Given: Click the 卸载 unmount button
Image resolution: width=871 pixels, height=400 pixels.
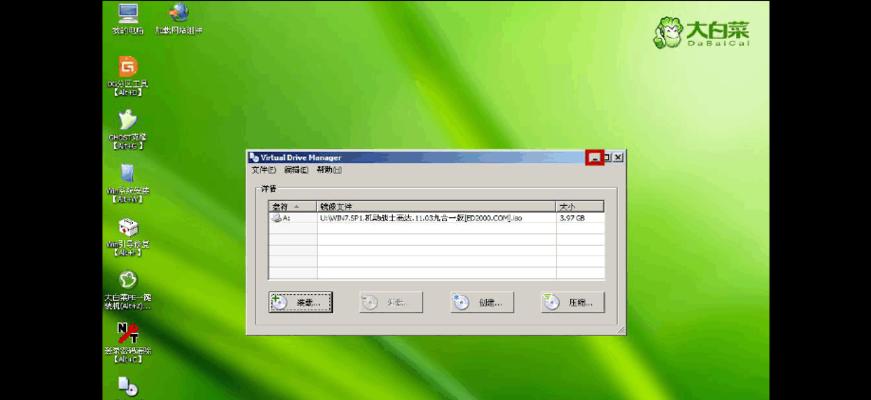Looking at the screenshot, I should click(391, 302).
